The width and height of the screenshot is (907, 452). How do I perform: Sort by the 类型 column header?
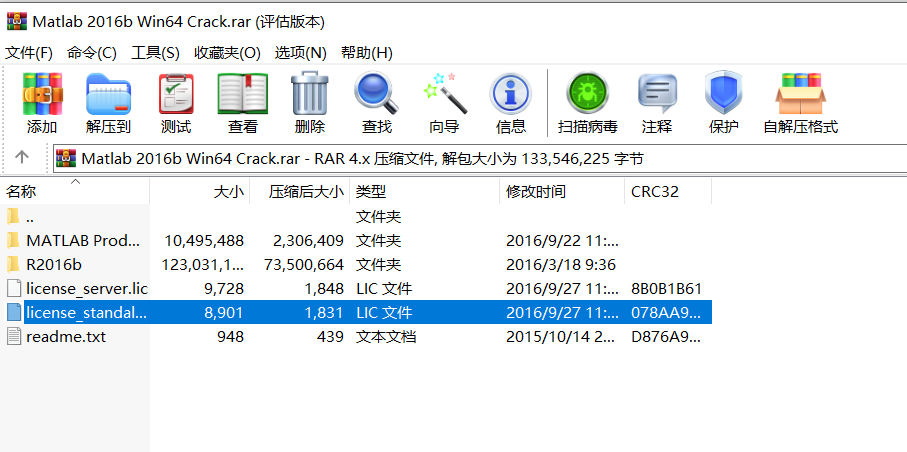[x=425, y=192]
